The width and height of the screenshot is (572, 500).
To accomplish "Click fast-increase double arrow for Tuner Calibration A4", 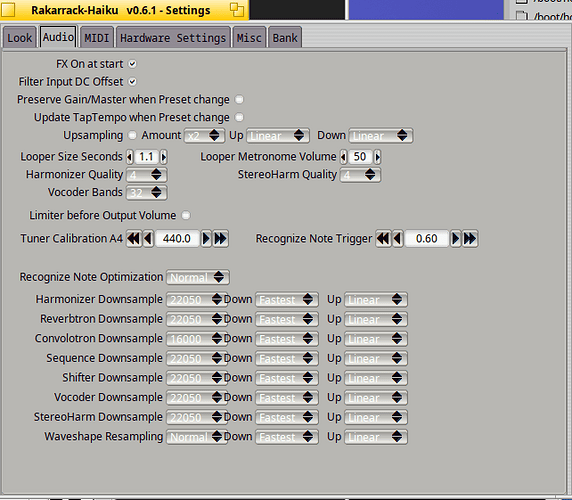I will pos(221,239).
